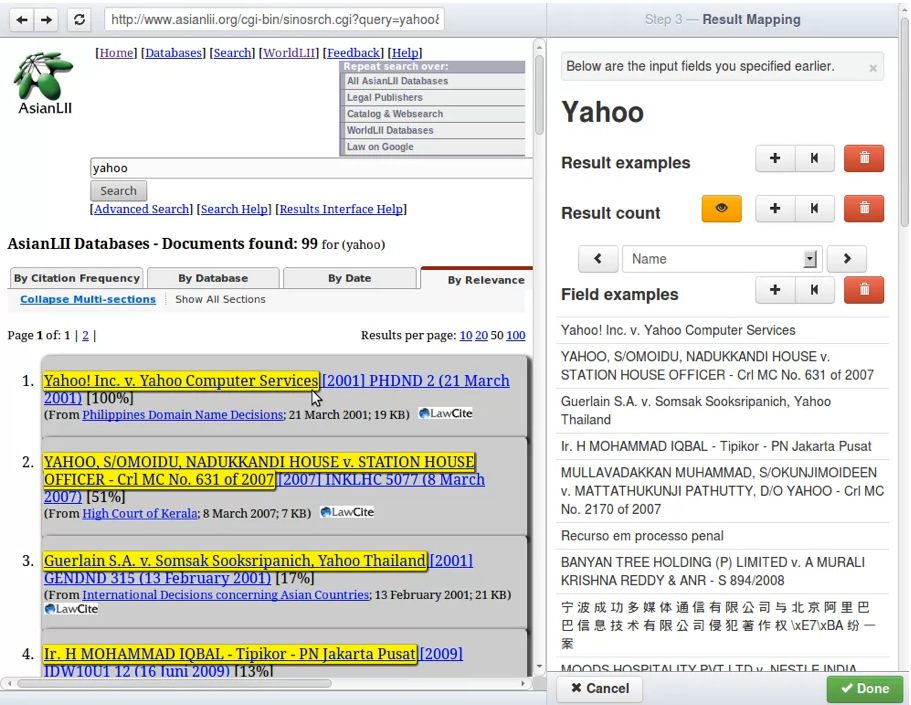
Task: Switch to By Citation Frequency tab
Action: 77,278
